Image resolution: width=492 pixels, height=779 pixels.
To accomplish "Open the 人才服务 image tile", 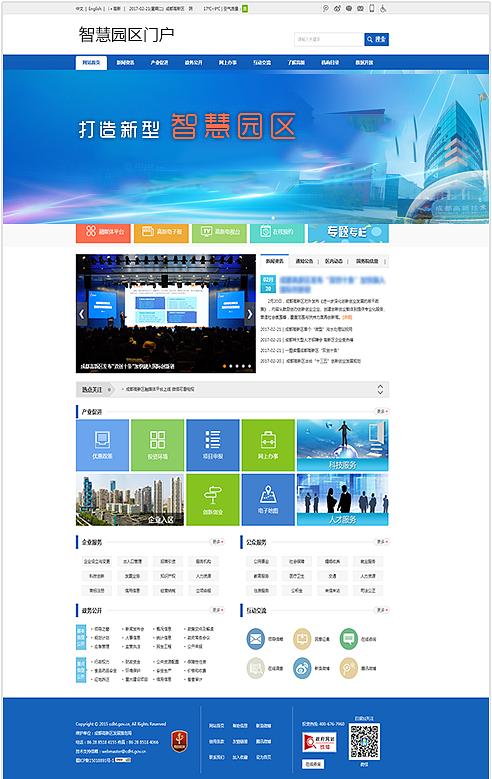I will pyautogui.click(x=342, y=500).
